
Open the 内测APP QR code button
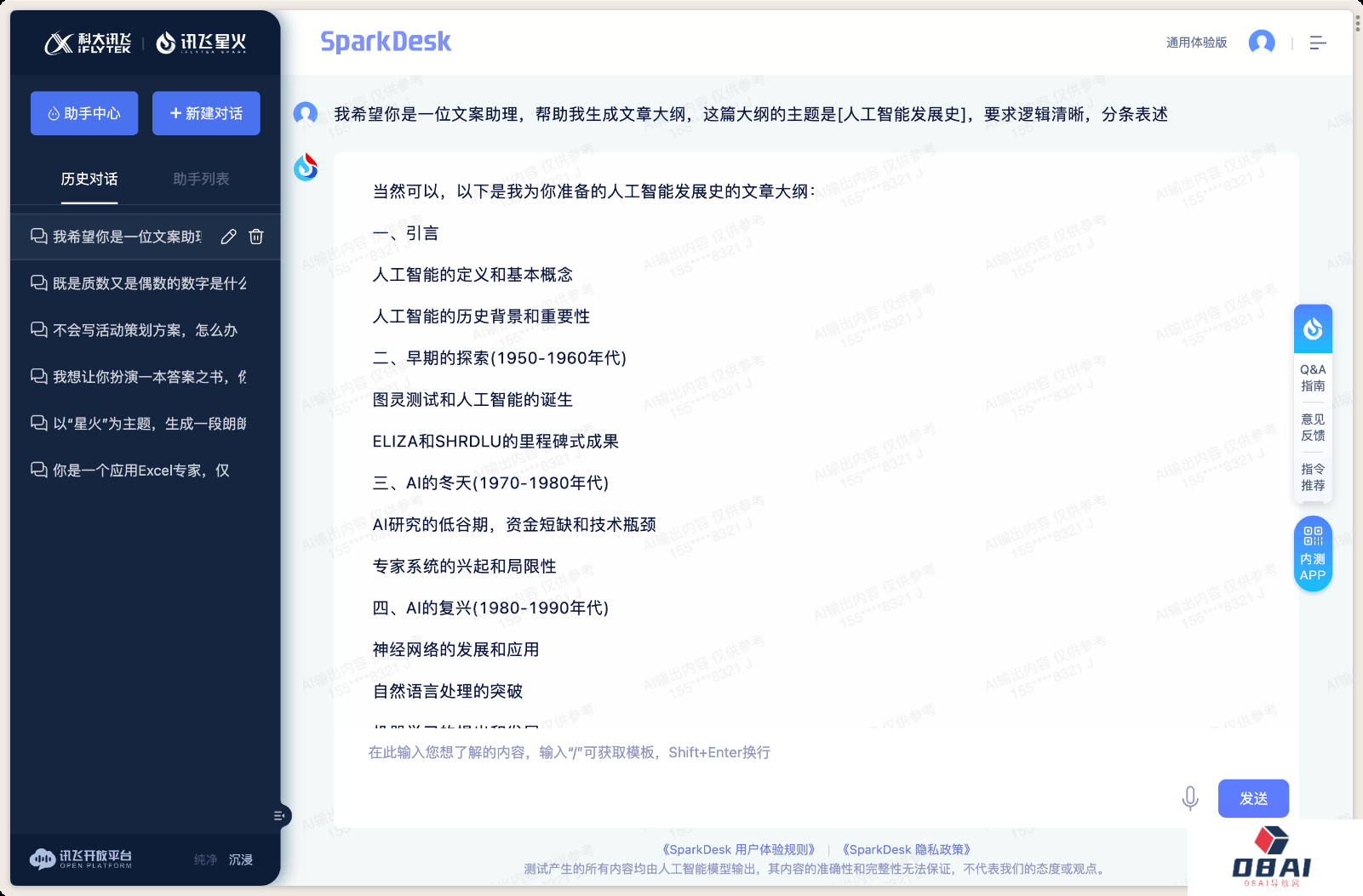coord(1313,554)
